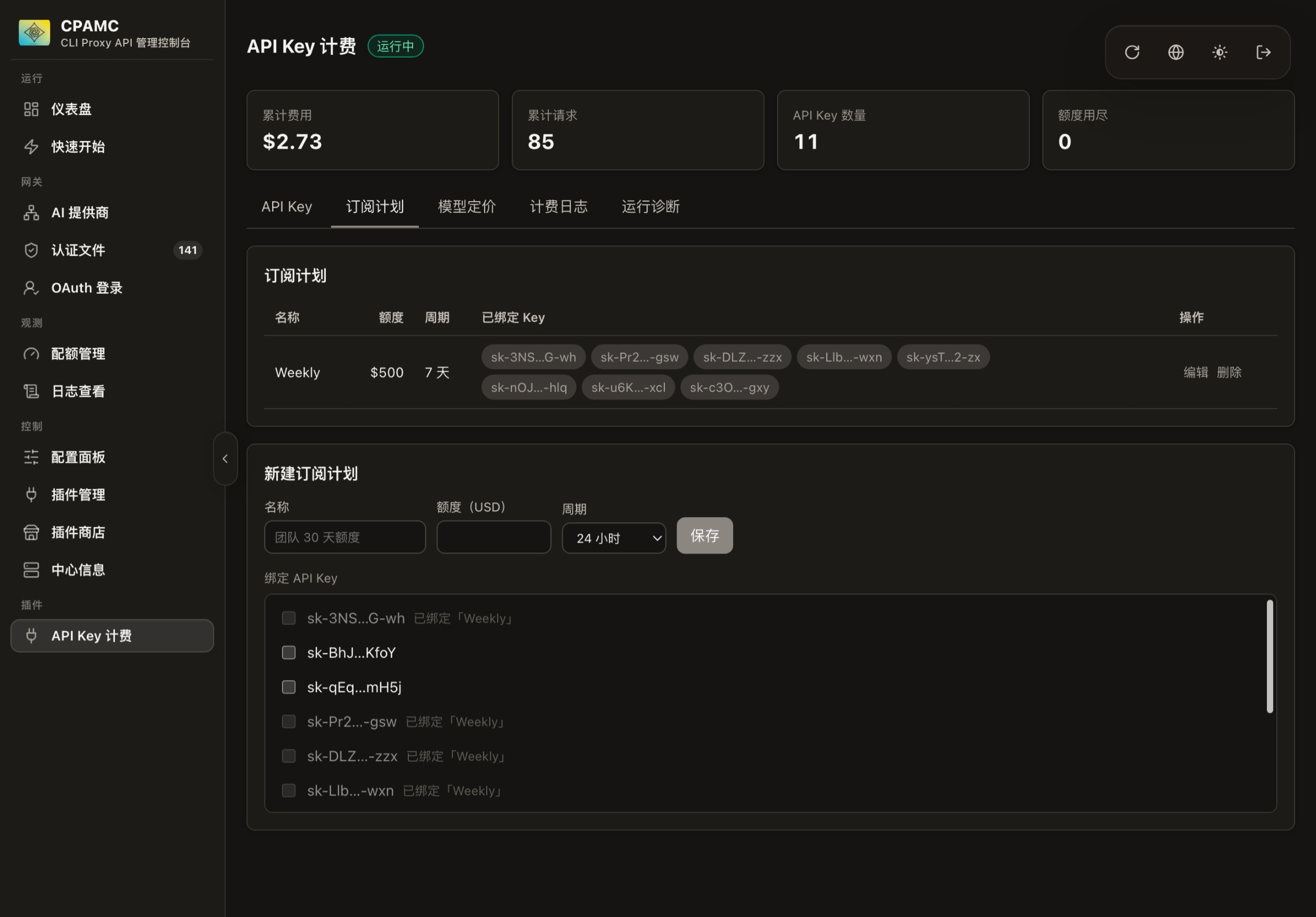Screen dimensions: 1316x917
Task: Collapse the sidebar with chevron handle
Action: pos(225,459)
